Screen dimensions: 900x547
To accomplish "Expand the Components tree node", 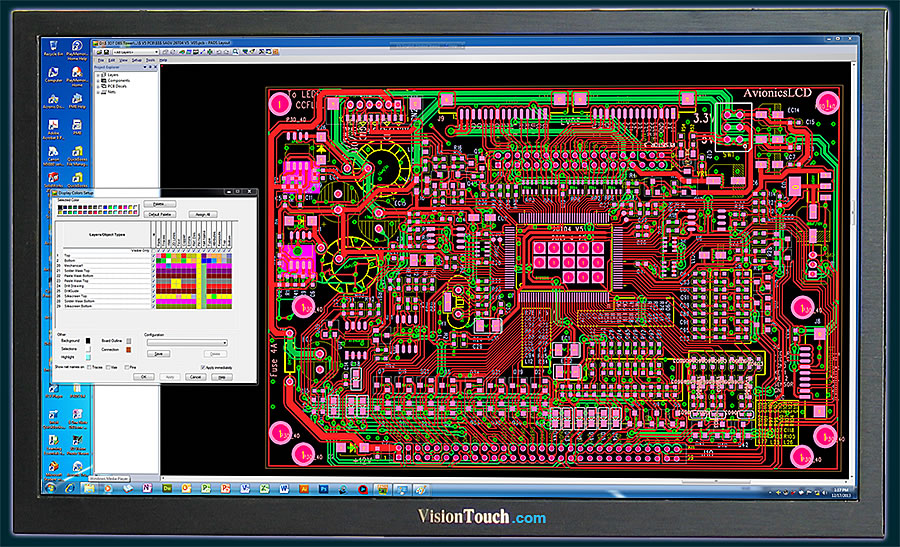I will point(98,83).
